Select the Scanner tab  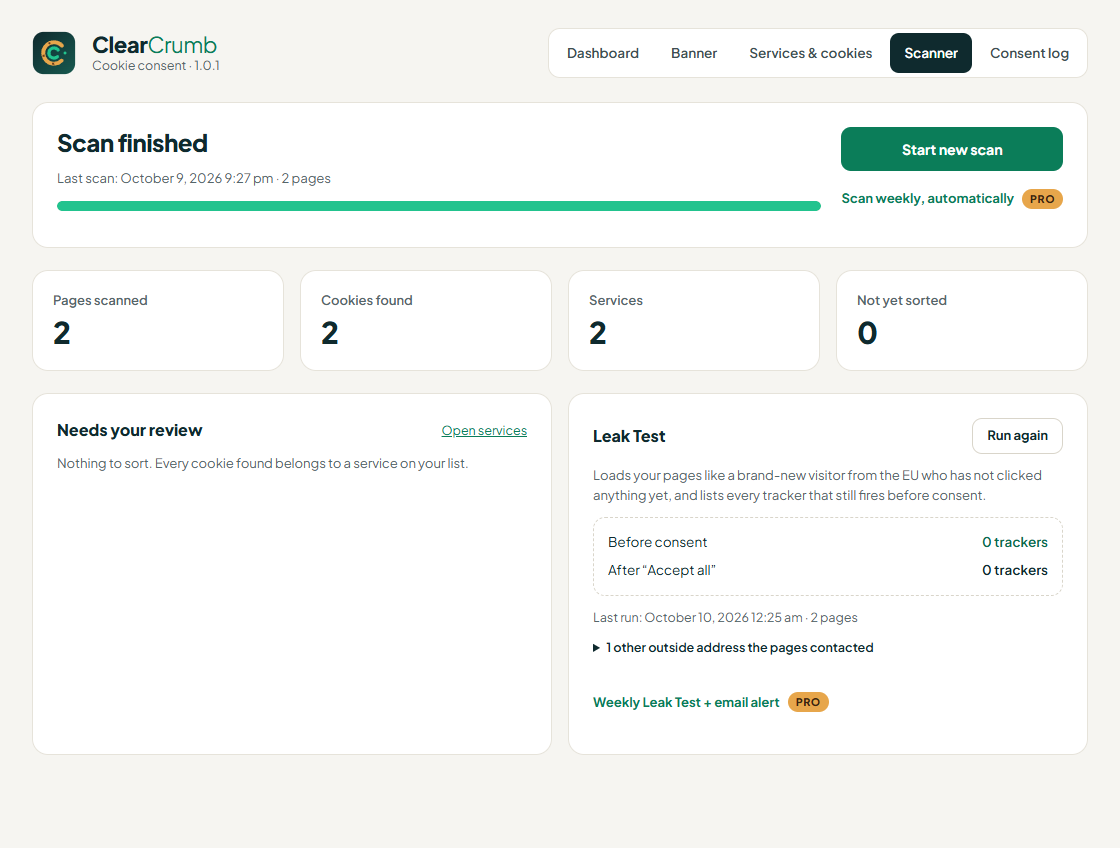931,53
